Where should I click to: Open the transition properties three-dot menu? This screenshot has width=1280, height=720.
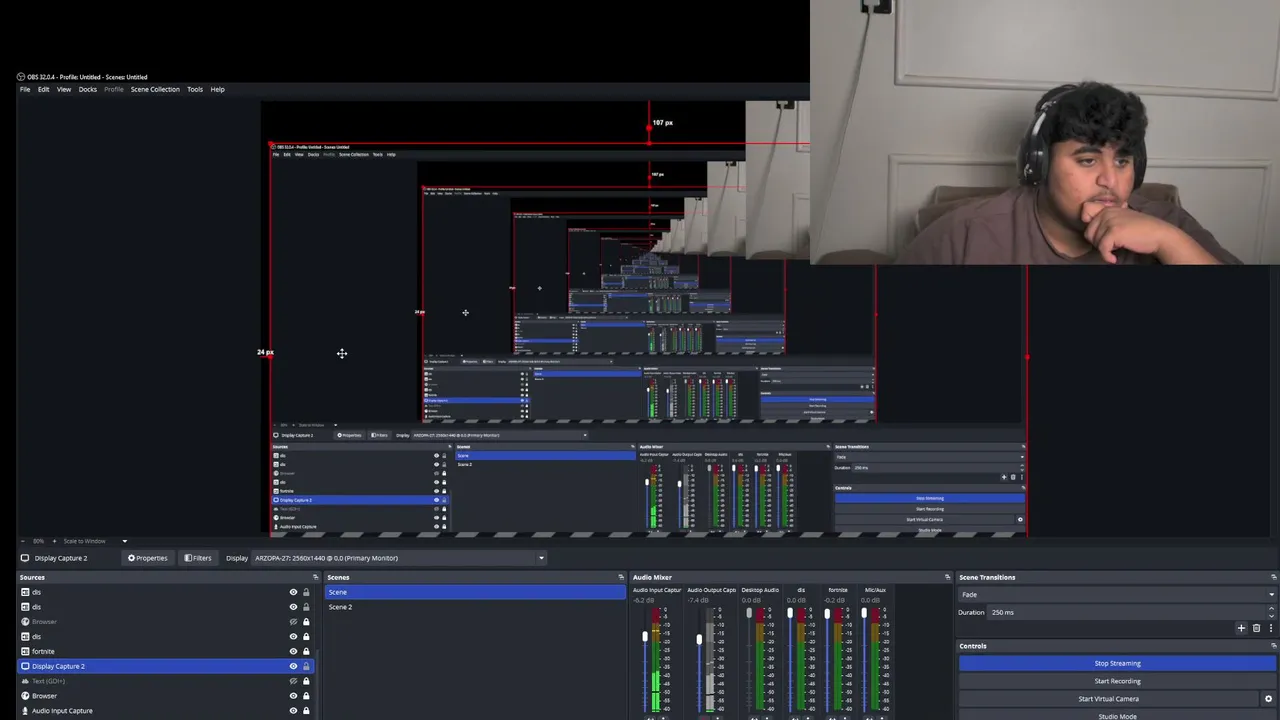1270,628
